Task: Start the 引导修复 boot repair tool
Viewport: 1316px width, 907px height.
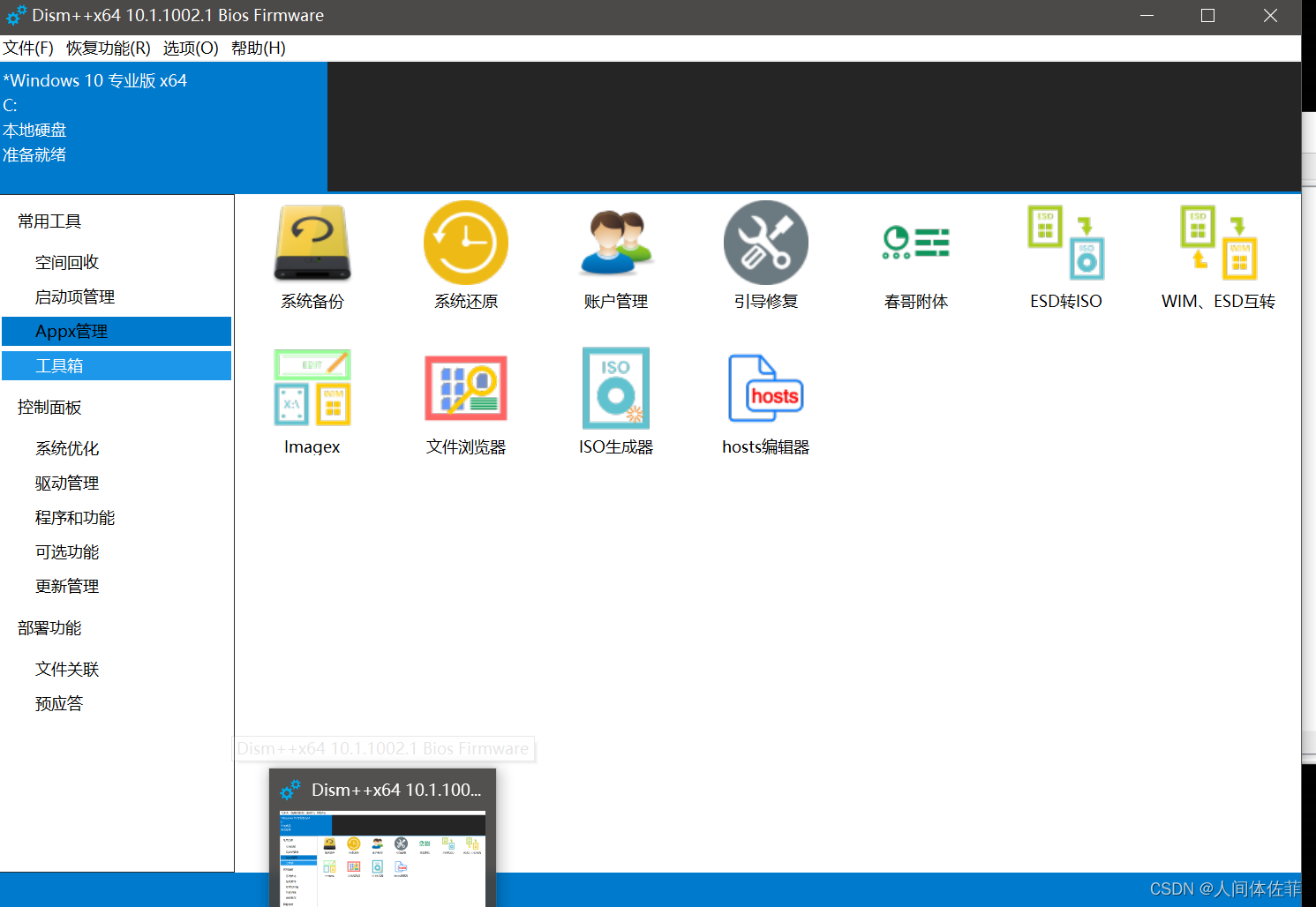Action: [766, 256]
